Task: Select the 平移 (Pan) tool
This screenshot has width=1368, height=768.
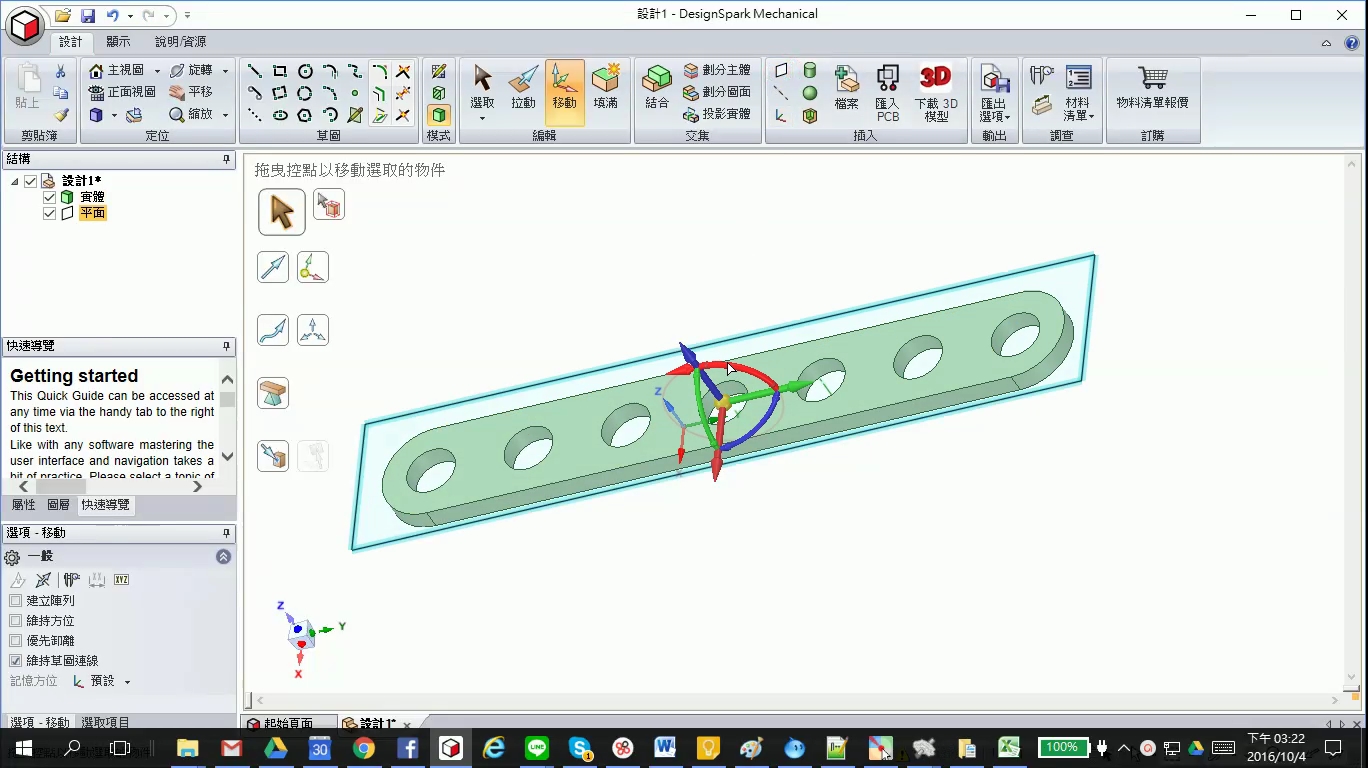Action: [x=190, y=92]
